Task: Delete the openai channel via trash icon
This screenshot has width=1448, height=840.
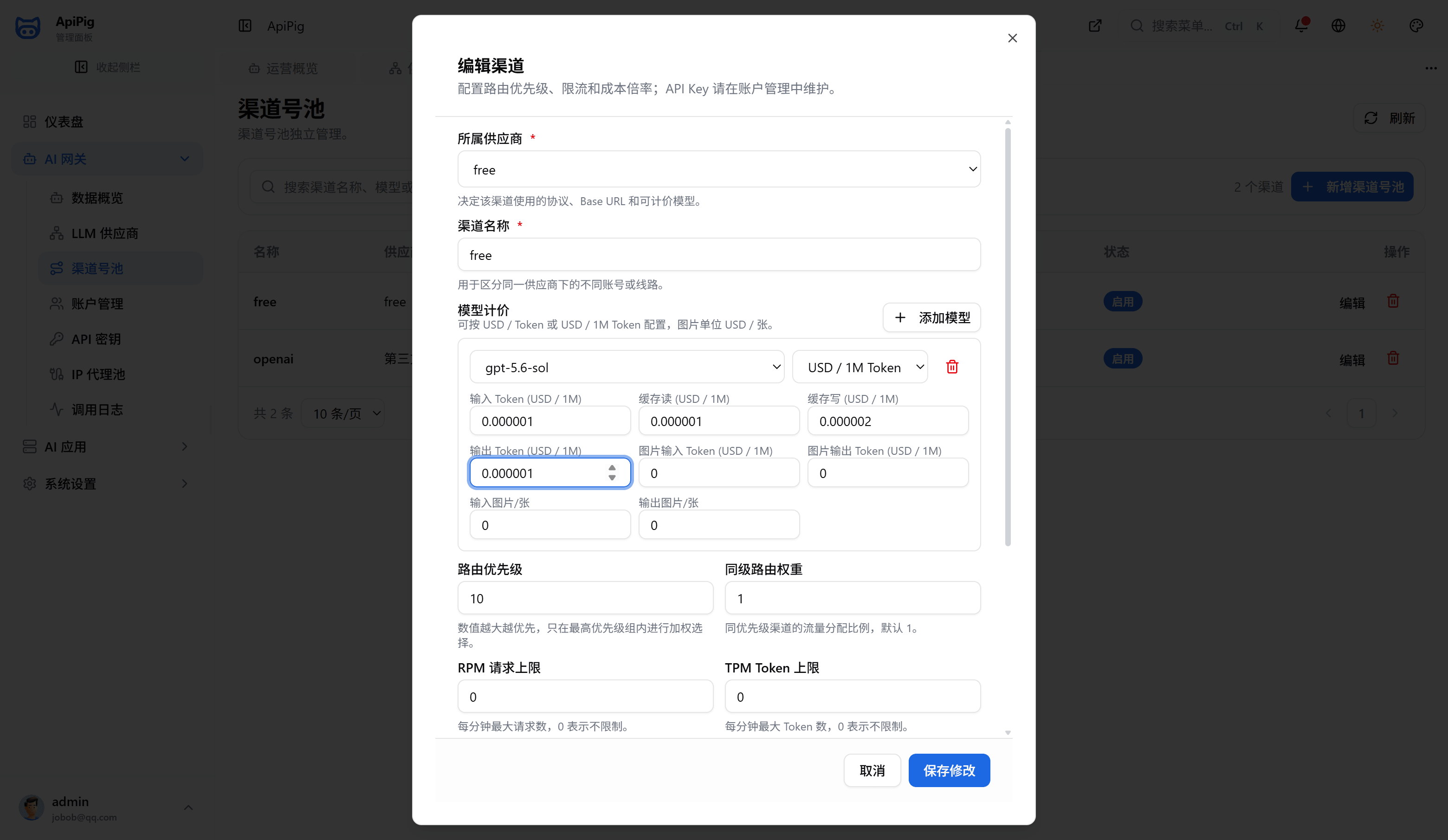Action: [1393, 358]
